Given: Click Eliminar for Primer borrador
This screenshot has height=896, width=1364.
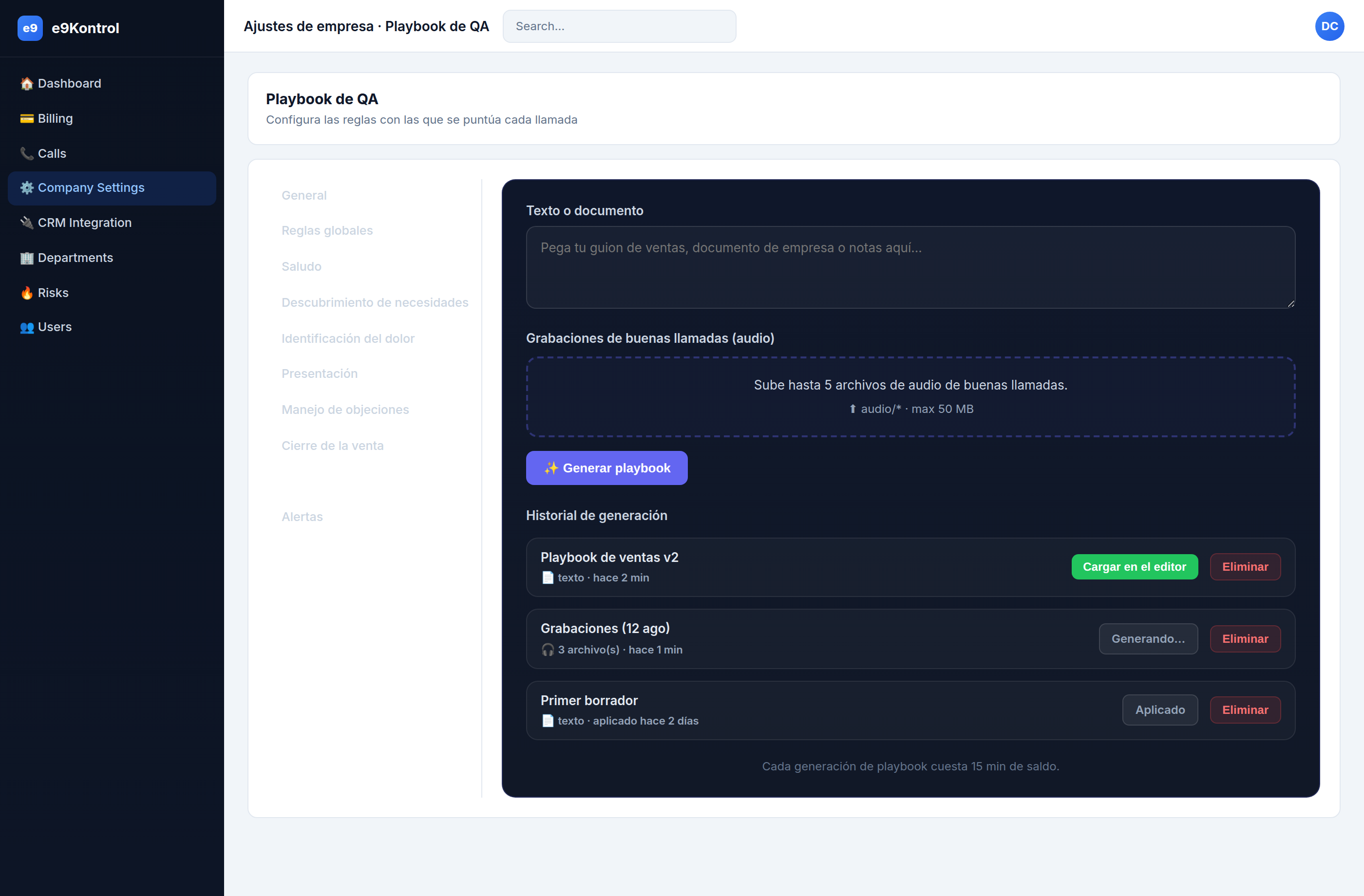Looking at the screenshot, I should pyautogui.click(x=1245, y=710).
